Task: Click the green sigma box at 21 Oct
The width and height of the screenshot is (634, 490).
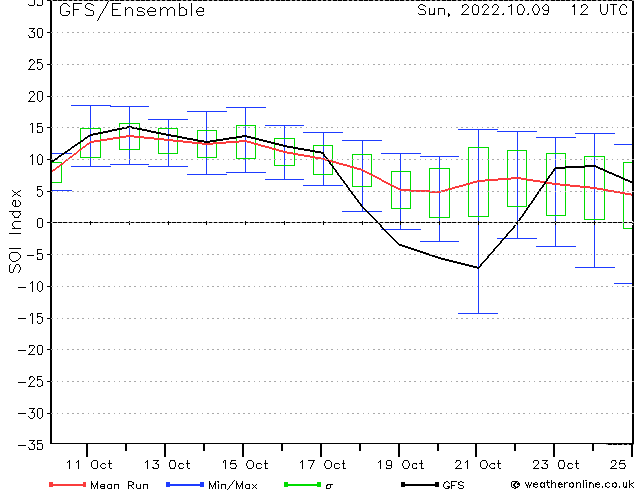Action: (478, 182)
